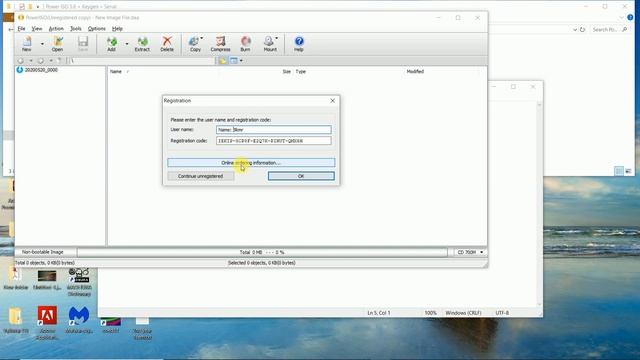Click OK in the Registration dialog

coord(301,176)
